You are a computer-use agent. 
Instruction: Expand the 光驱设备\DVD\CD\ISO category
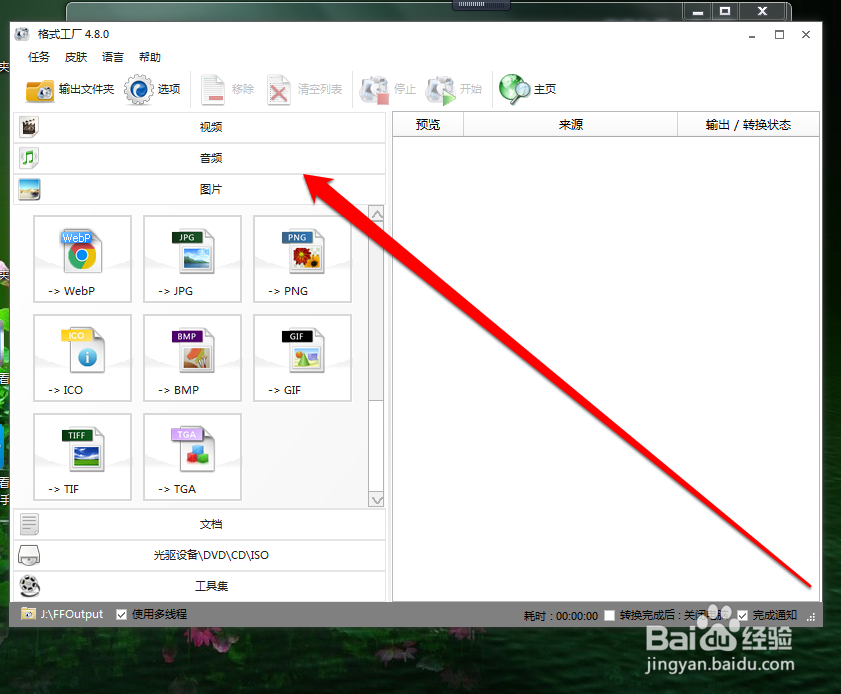click(200, 555)
